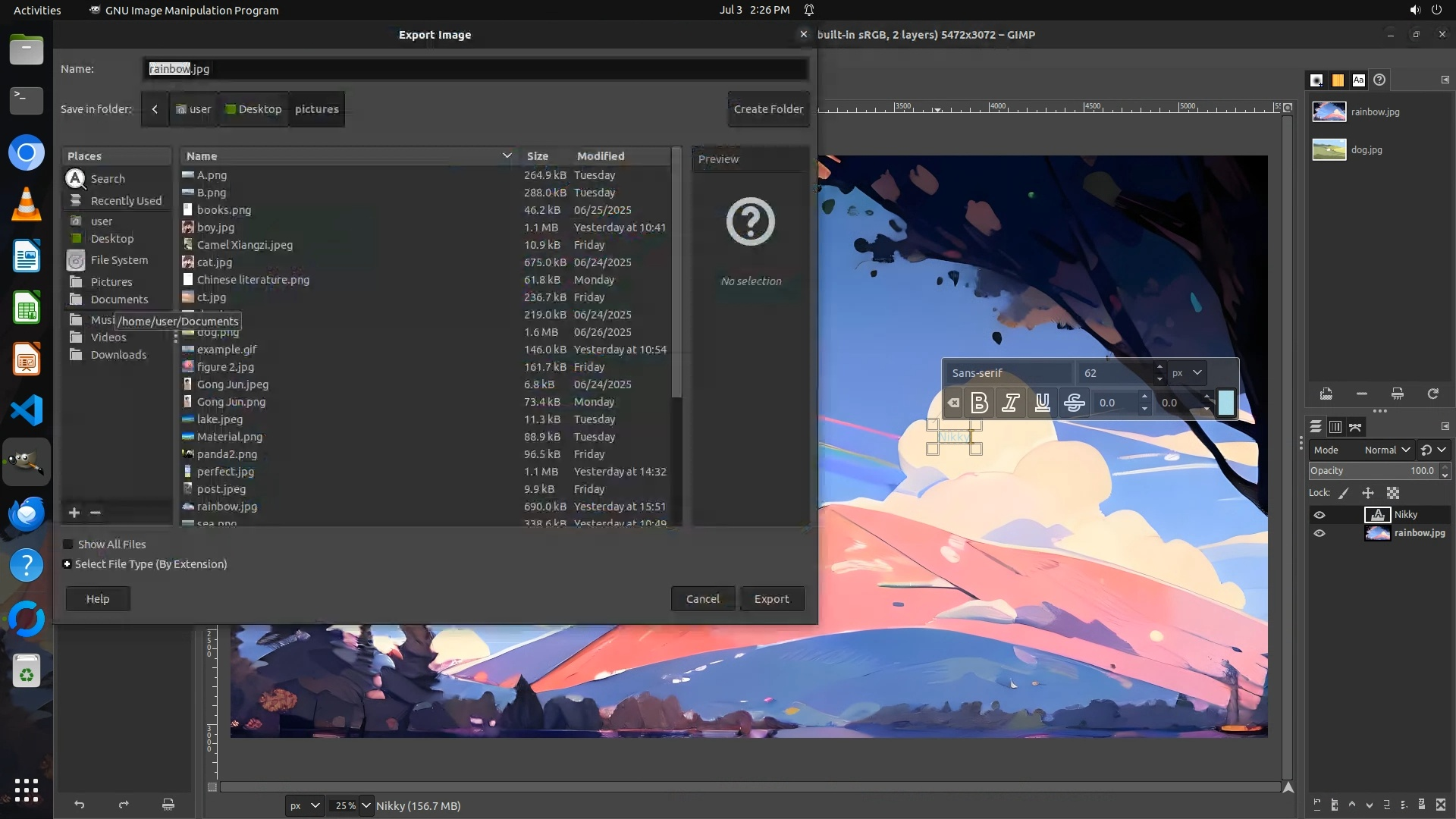Click the Export button

[x=771, y=599]
